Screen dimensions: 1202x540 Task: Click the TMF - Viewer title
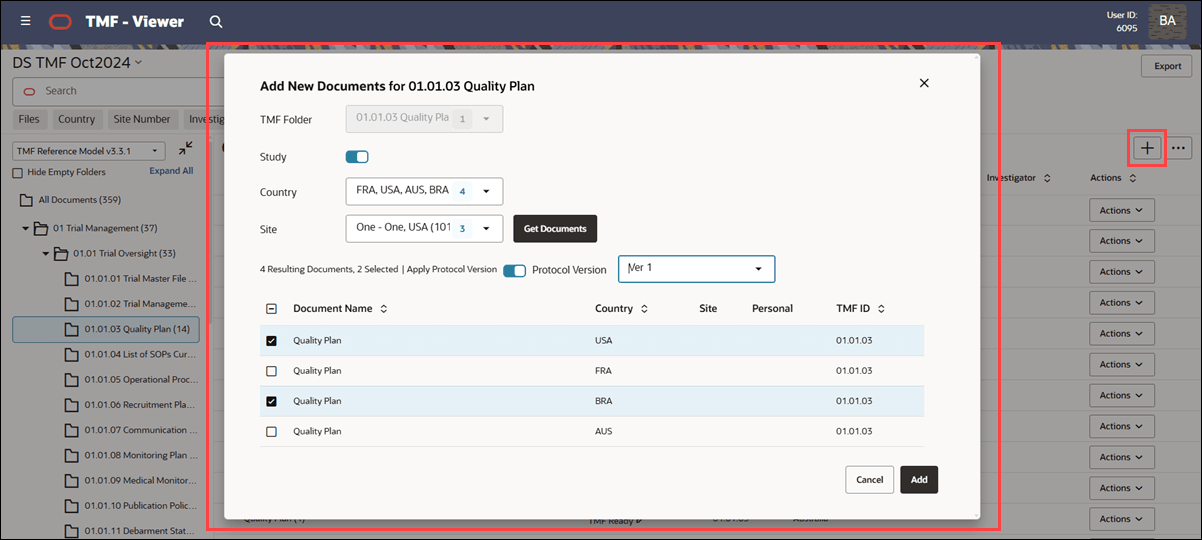pos(135,21)
